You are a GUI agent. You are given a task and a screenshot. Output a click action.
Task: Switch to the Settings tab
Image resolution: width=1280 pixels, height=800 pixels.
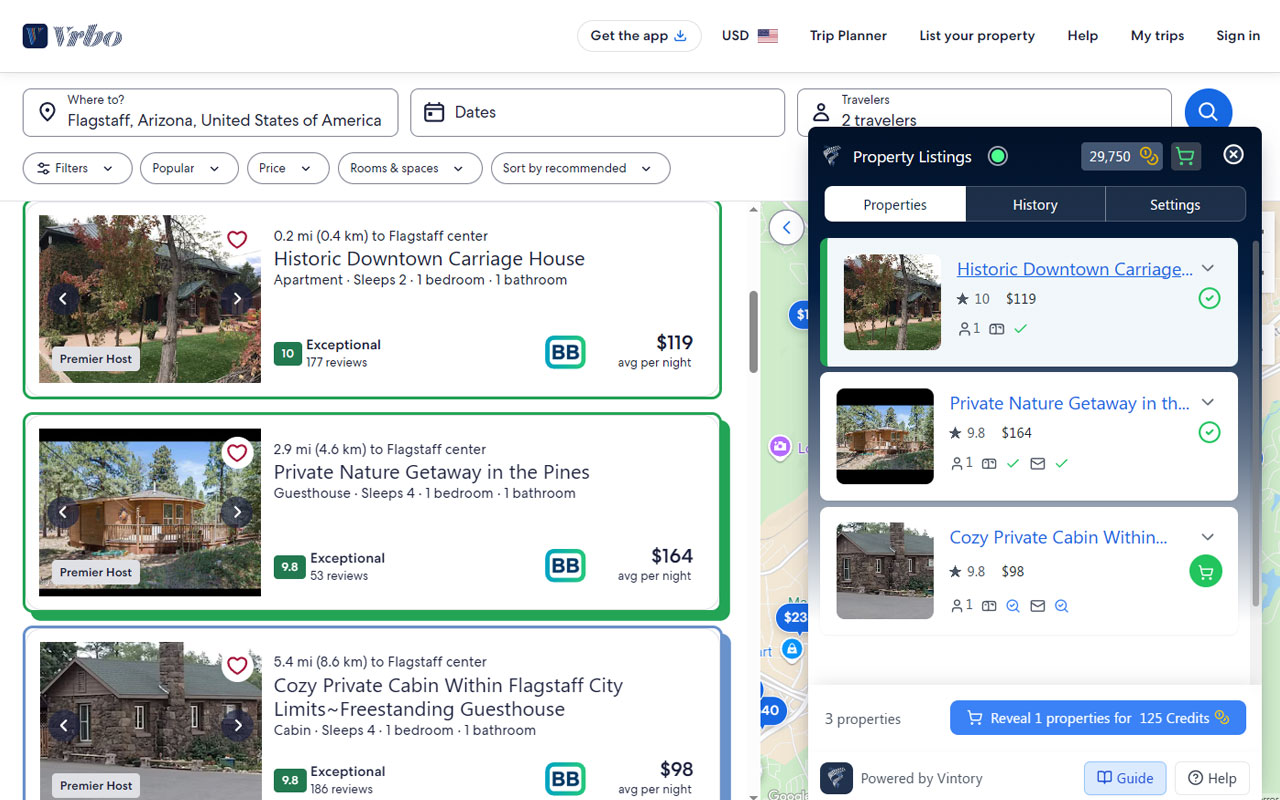(x=1175, y=204)
